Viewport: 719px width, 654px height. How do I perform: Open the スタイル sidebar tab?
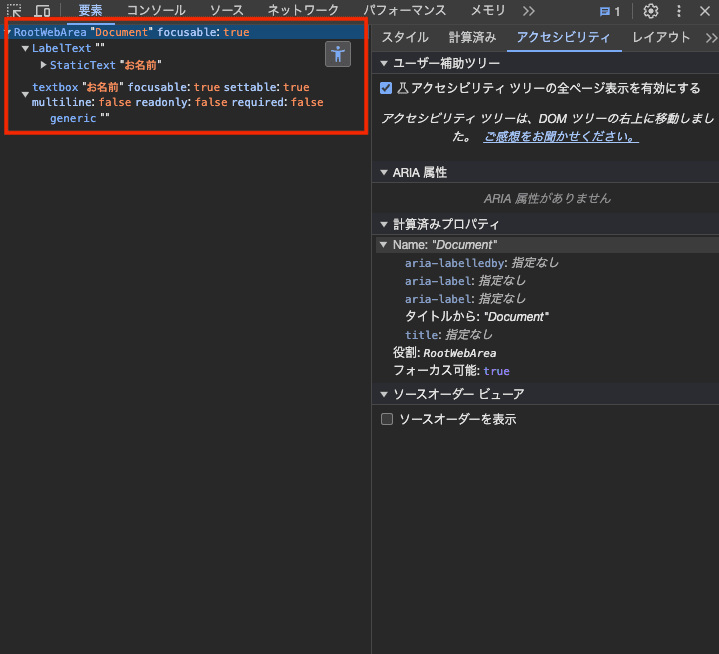tap(405, 38)
